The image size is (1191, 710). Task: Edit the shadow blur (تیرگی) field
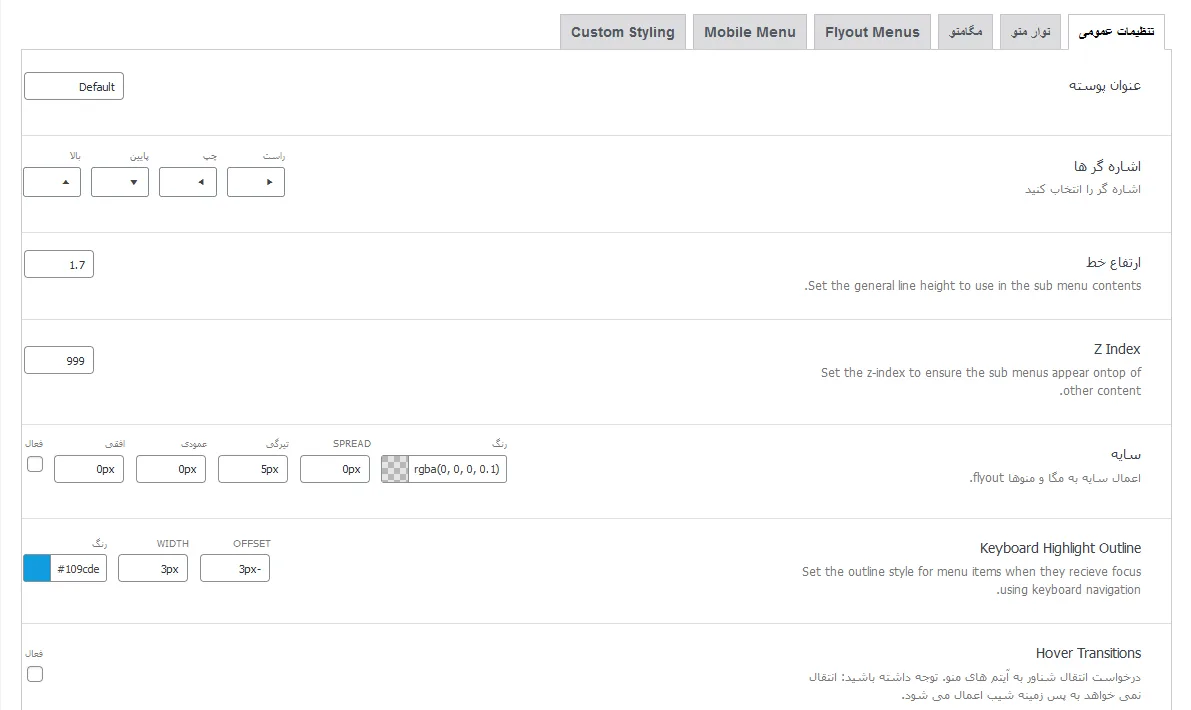[253, 469]
